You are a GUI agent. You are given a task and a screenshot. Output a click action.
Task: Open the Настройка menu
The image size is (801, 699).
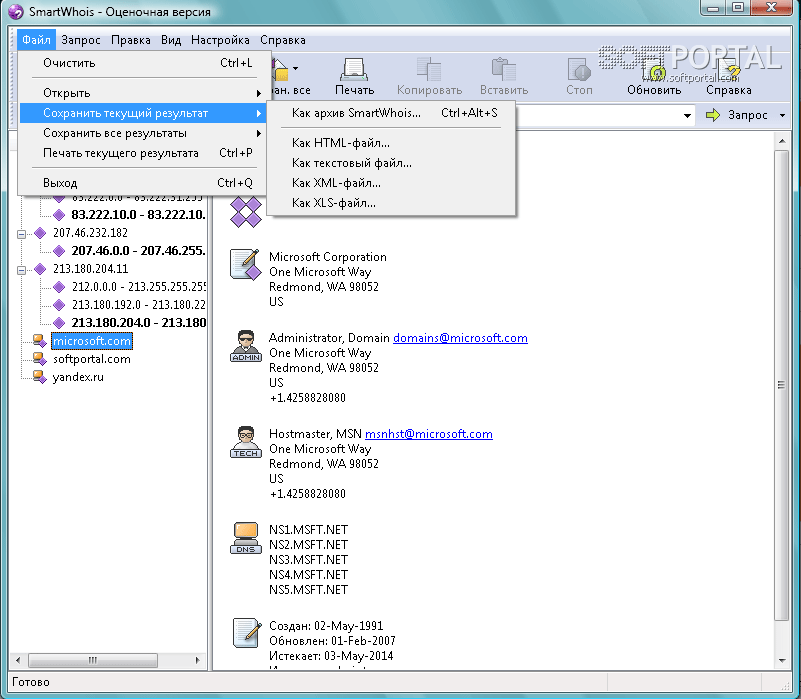pyautogui.click(x=220, y=40)
